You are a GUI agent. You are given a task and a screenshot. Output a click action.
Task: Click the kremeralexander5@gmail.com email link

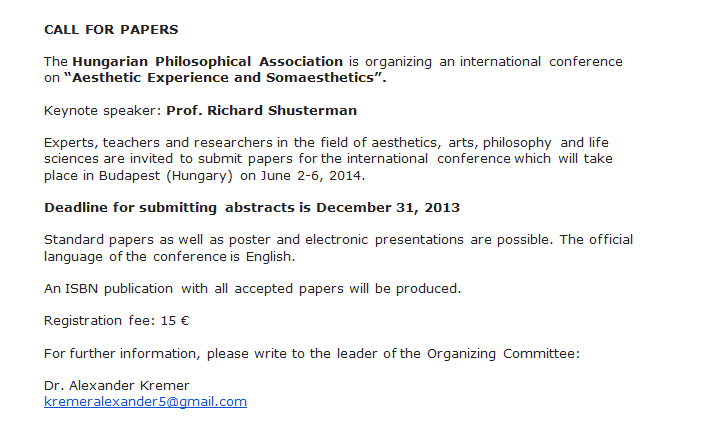click(x=145, y=402)
